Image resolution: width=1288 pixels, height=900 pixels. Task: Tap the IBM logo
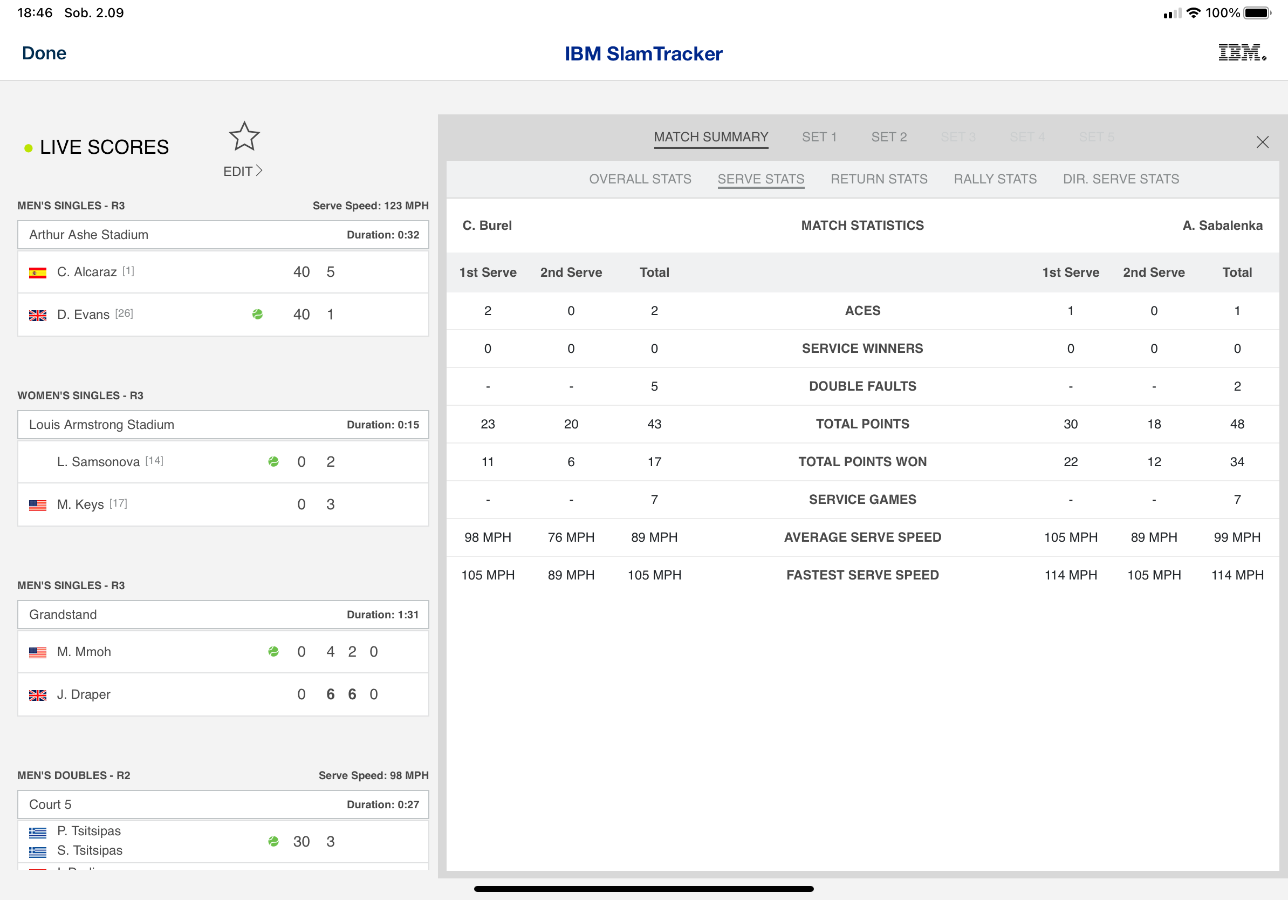pos(1242,53)
